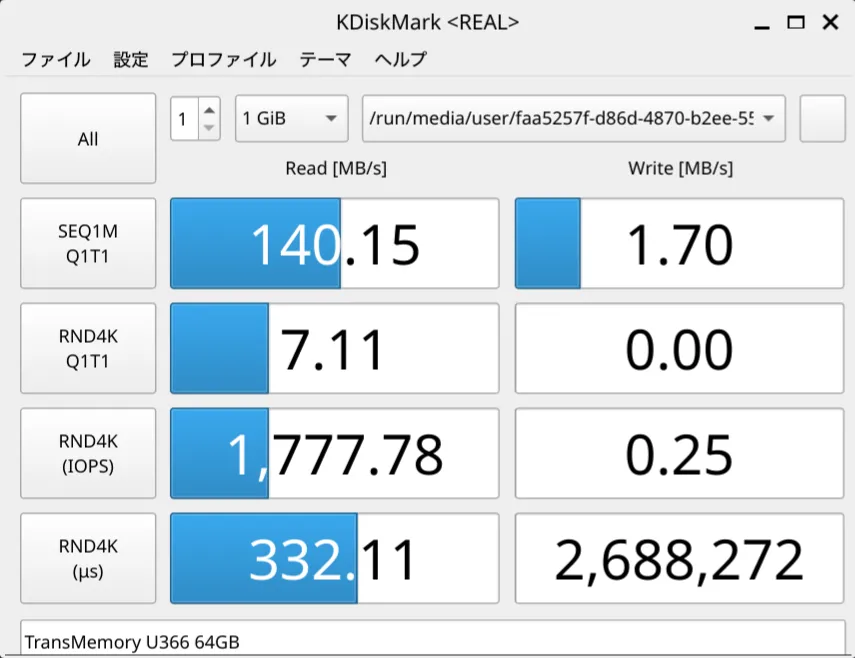Minimize the KDiskMark window

(764, 21)
